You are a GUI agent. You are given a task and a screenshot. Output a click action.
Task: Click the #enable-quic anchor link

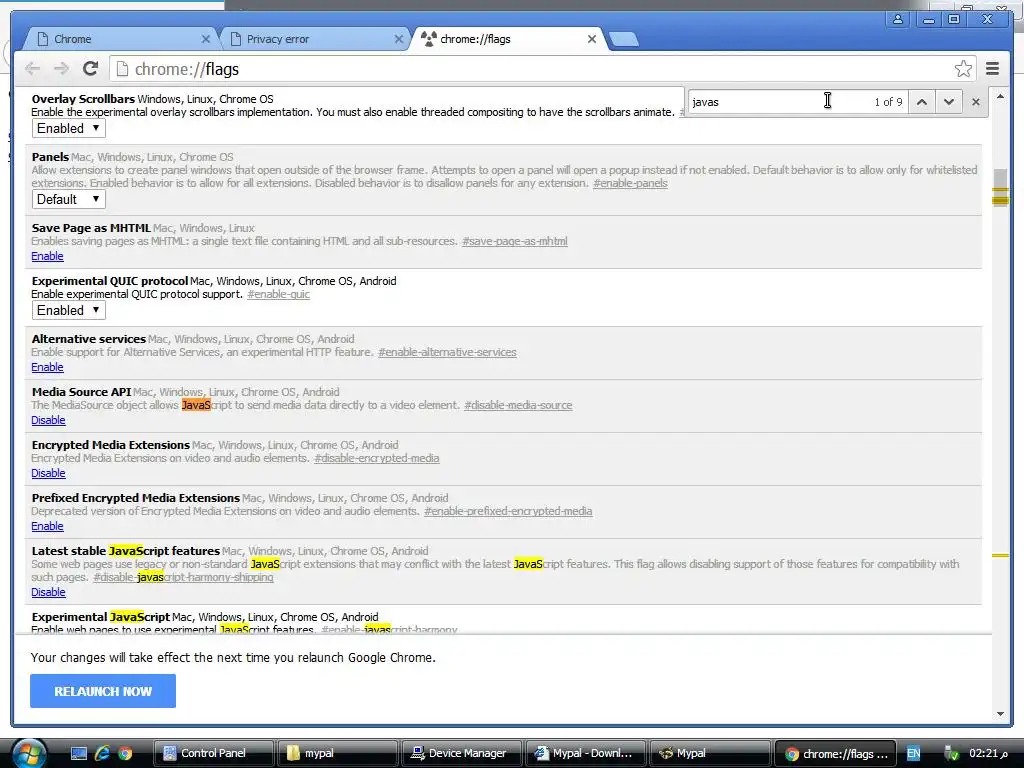(x=278, y=294)
